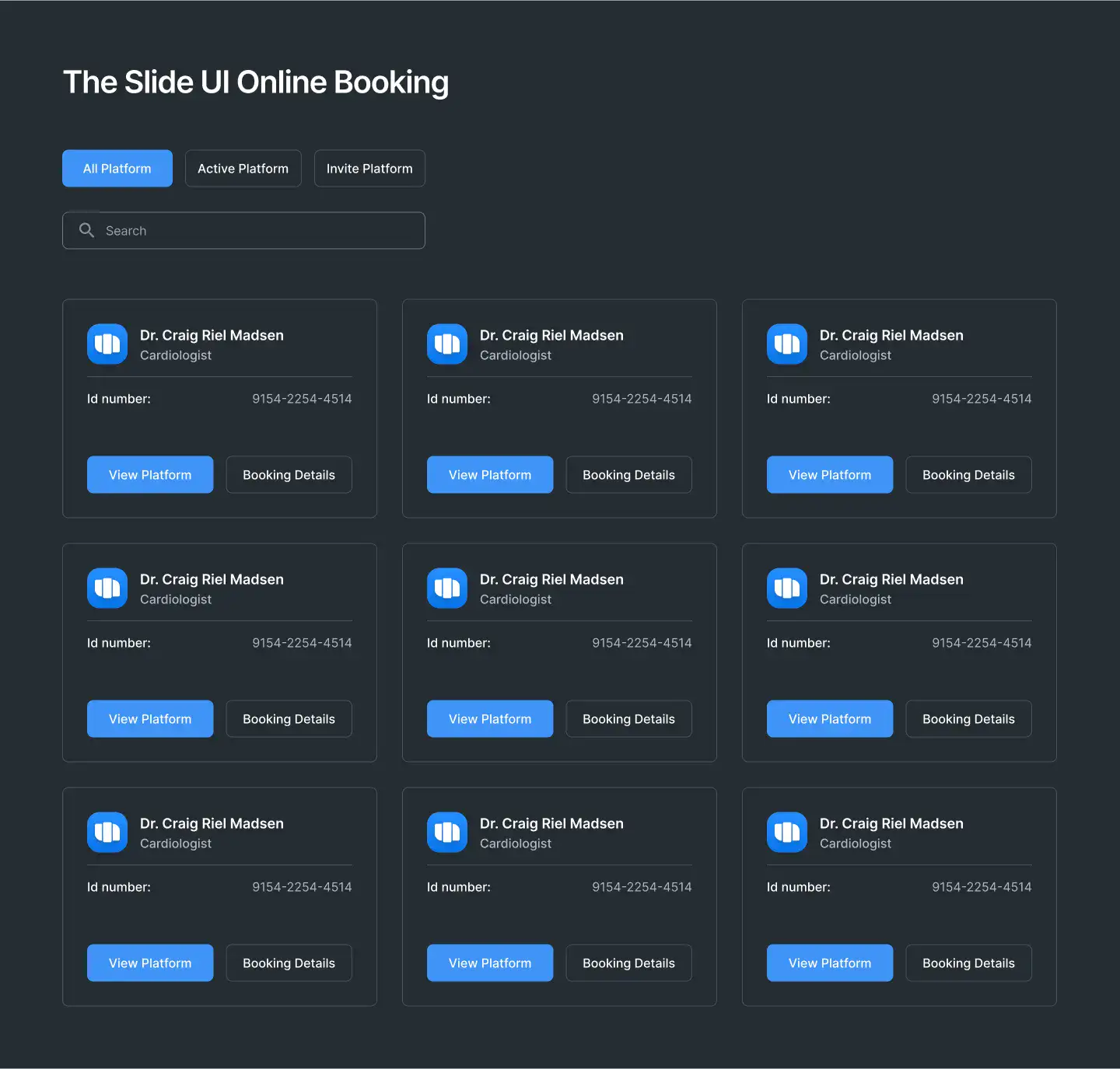1120x1069 pixels.
Task: Open Booking Details in the top-left card
Action: pos(289,474)
